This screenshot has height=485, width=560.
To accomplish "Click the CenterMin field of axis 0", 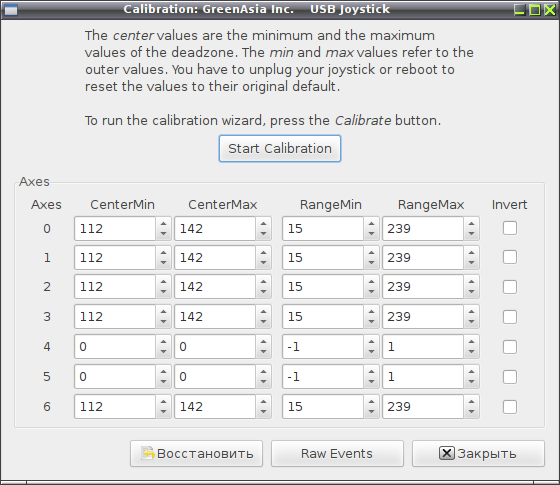I will [x=115, y=228].
